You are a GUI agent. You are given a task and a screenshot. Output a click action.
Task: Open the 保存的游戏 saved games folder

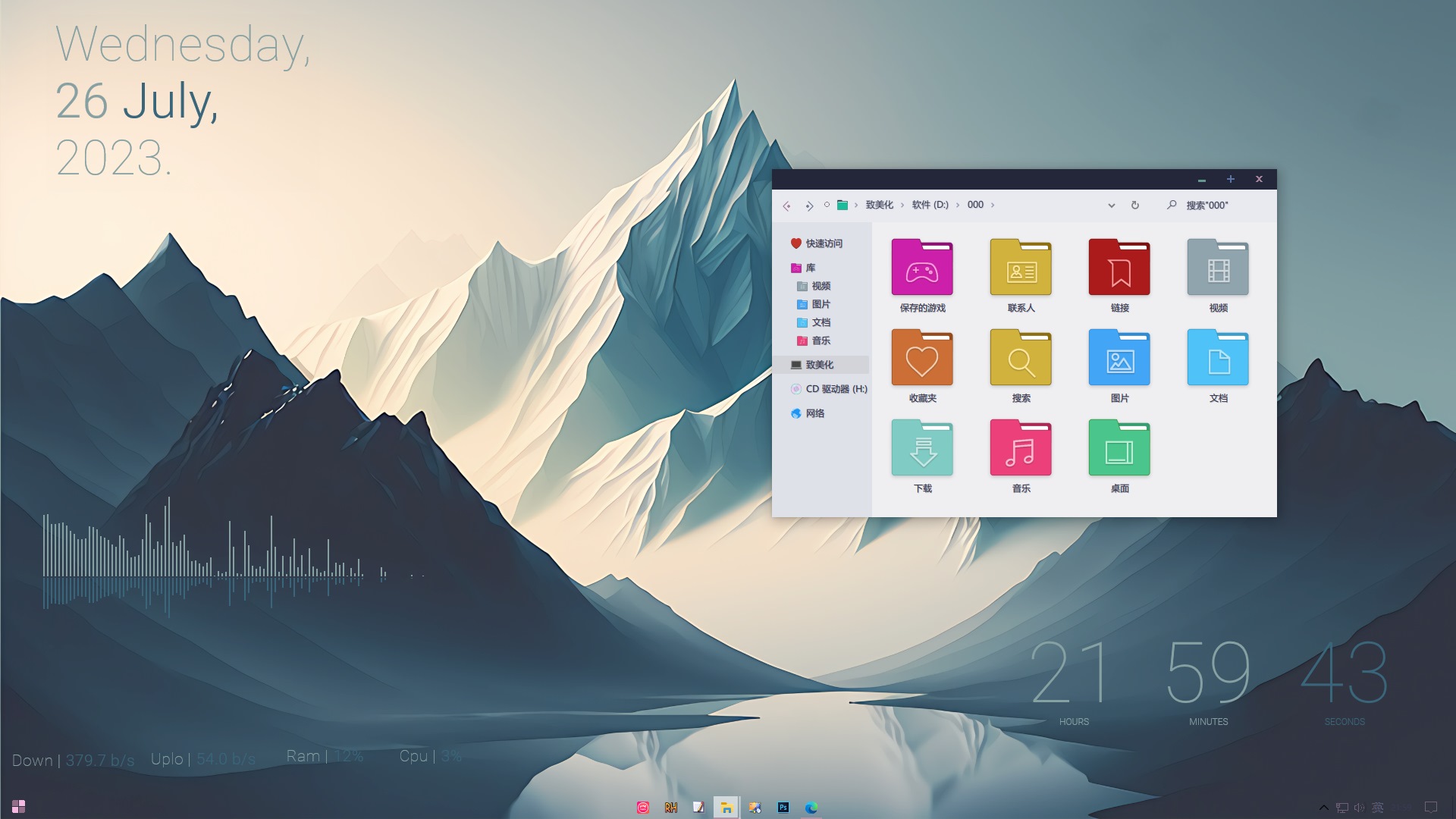922,268
